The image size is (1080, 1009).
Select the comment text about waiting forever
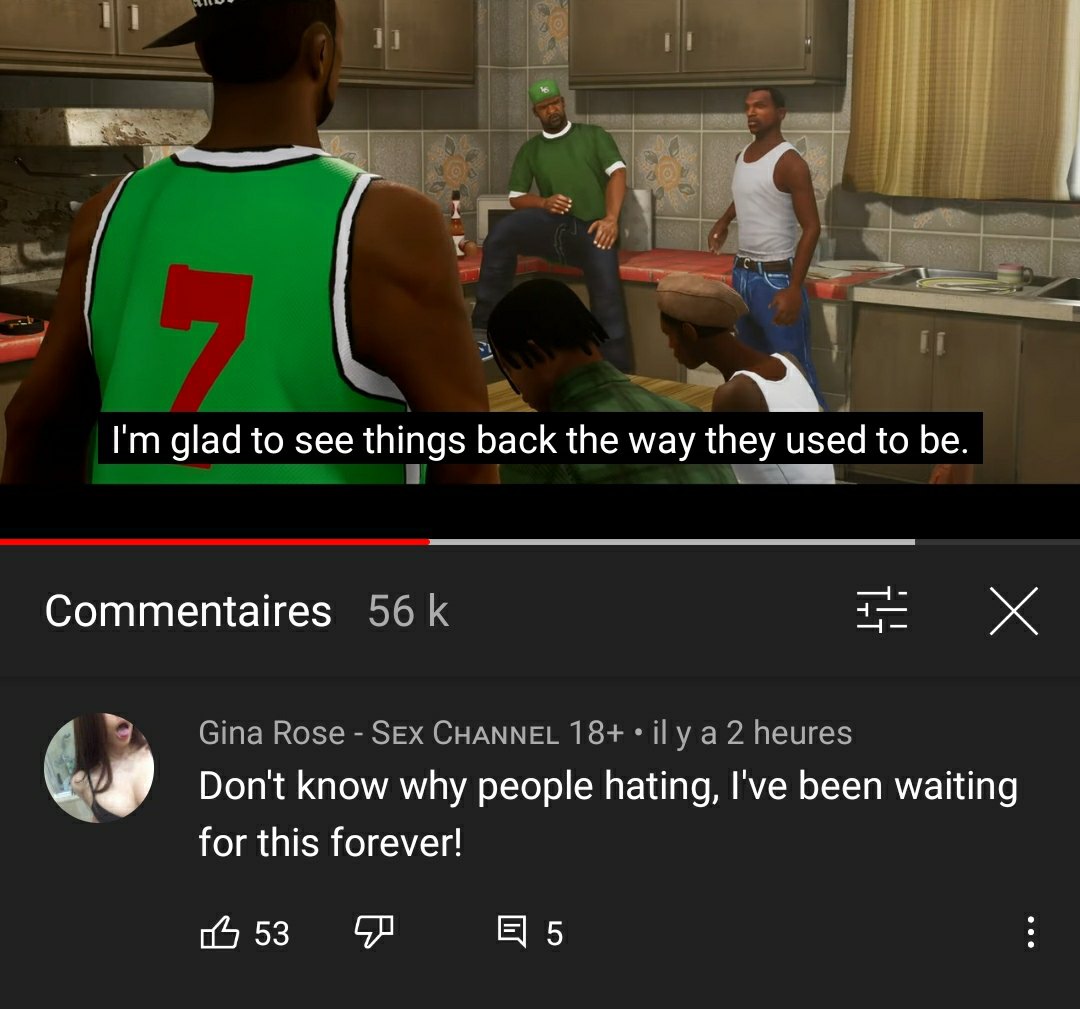pos(608,813)
